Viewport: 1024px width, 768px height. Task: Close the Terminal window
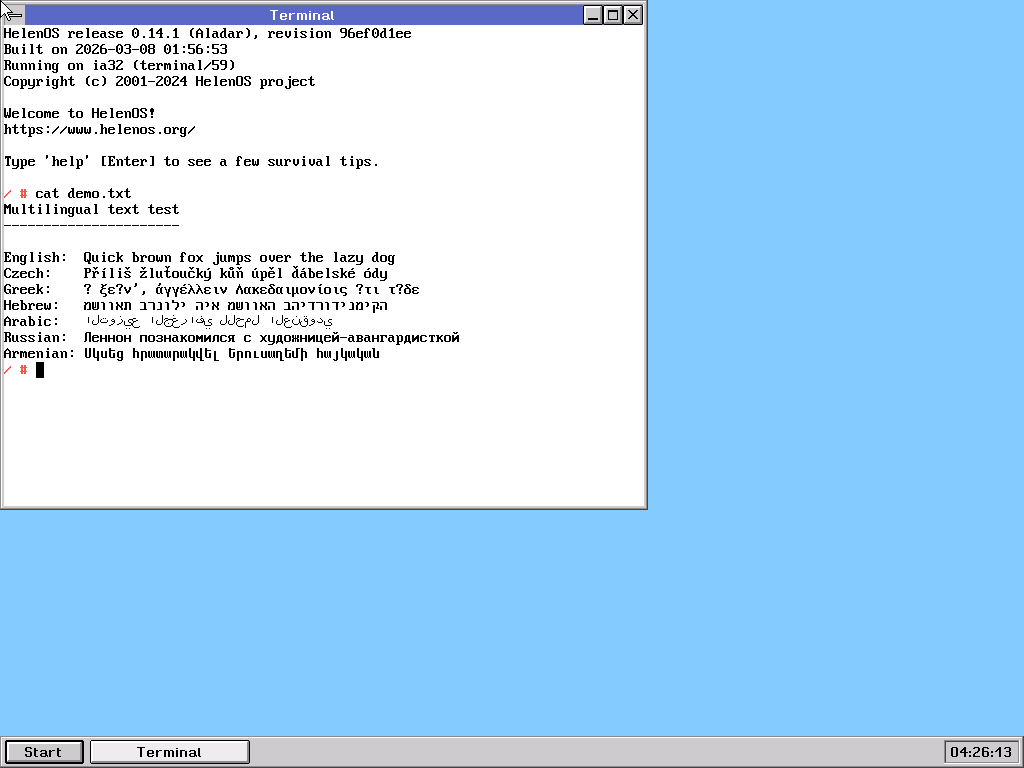tap(633, 15)
